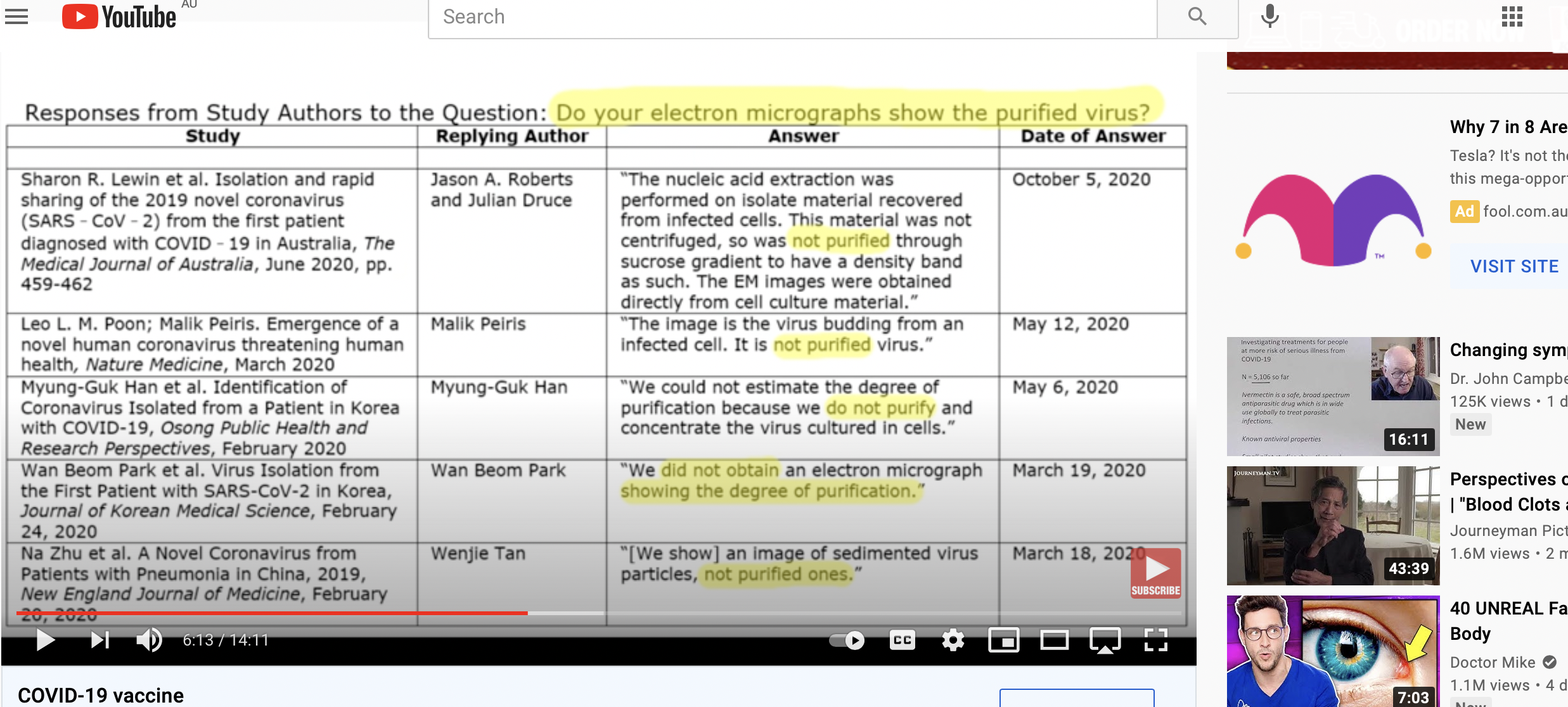
Task: Click the Search input field
Action: [x=792, y=17]
